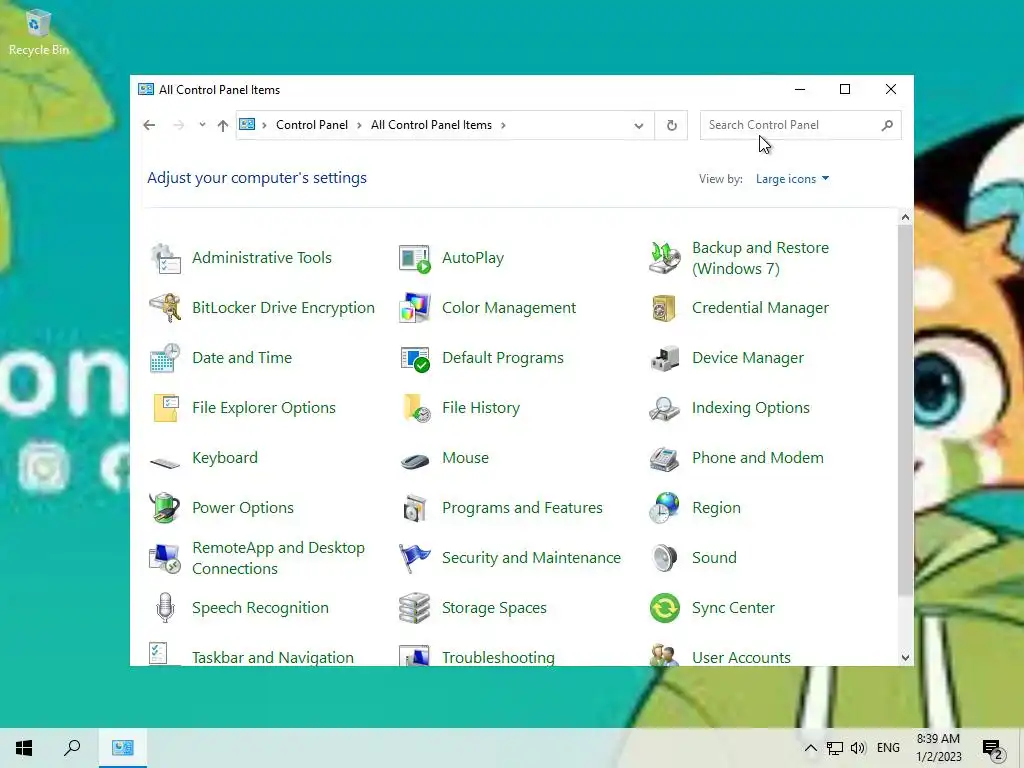
Task: Click the taskbar clock and date
Action: click(938, 748)
